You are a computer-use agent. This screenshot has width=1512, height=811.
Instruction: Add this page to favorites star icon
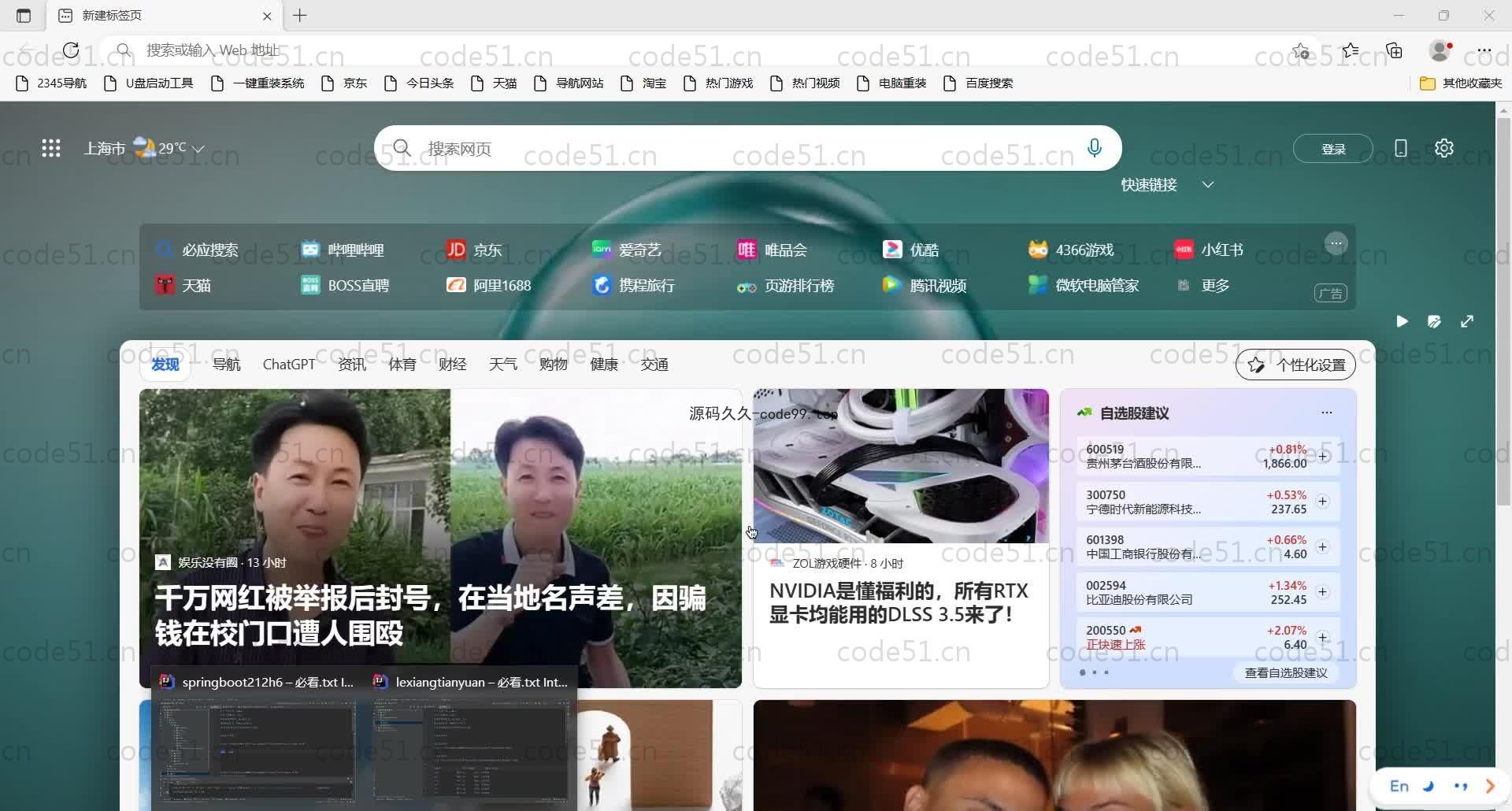click(1301, 51)
